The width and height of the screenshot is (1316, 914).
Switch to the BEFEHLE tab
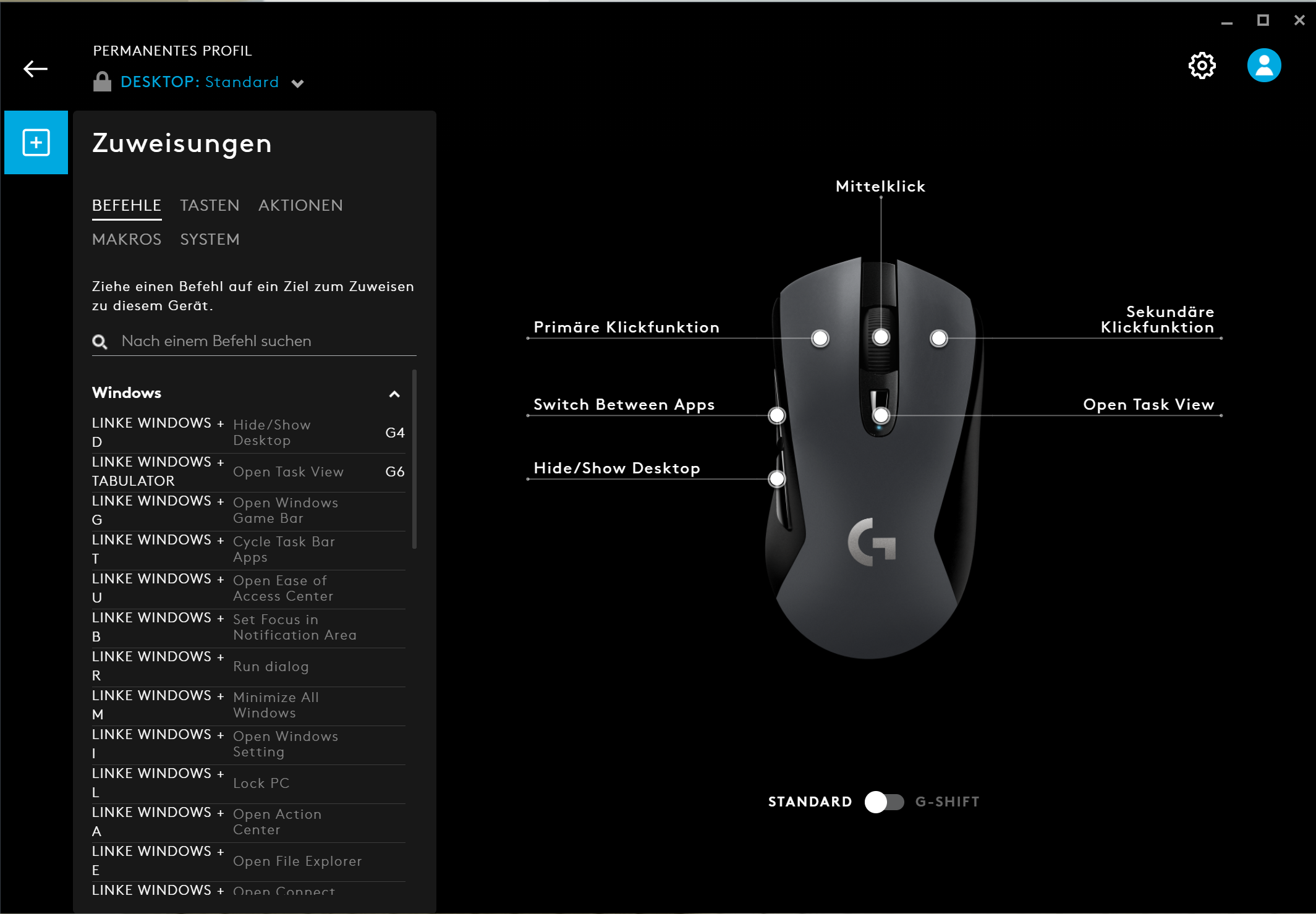127,206
